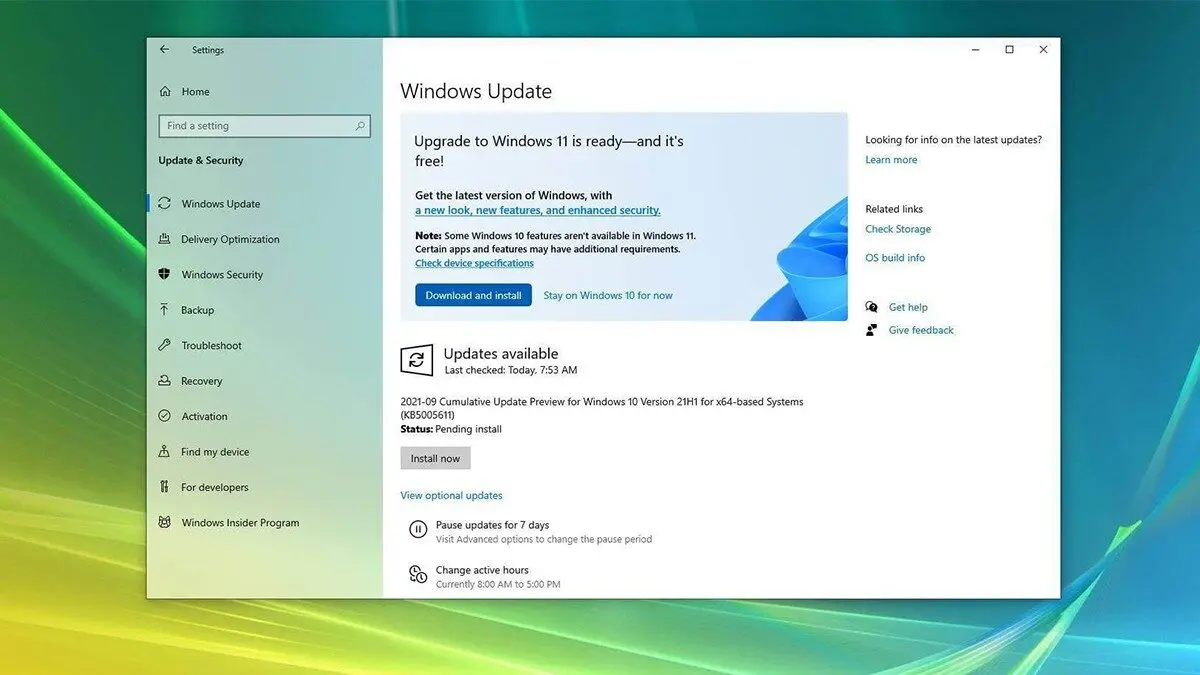Choose Stay on Windows 10 for now

pos(608,296)
